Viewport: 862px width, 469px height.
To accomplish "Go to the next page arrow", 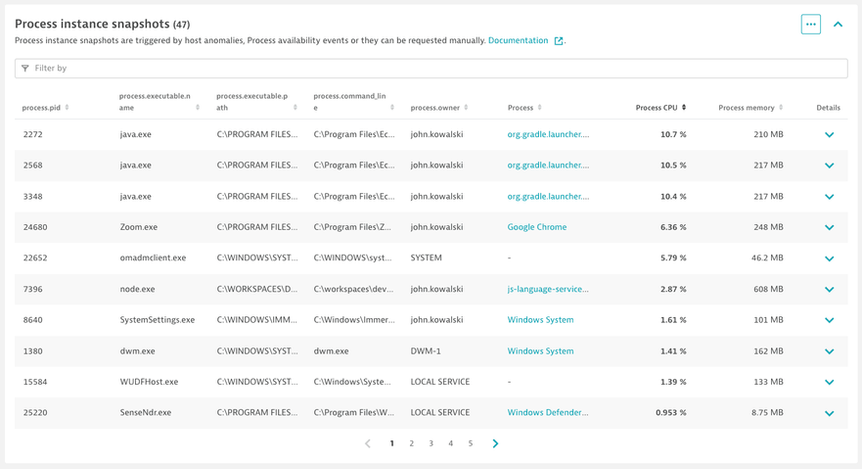I will (496, 443).
